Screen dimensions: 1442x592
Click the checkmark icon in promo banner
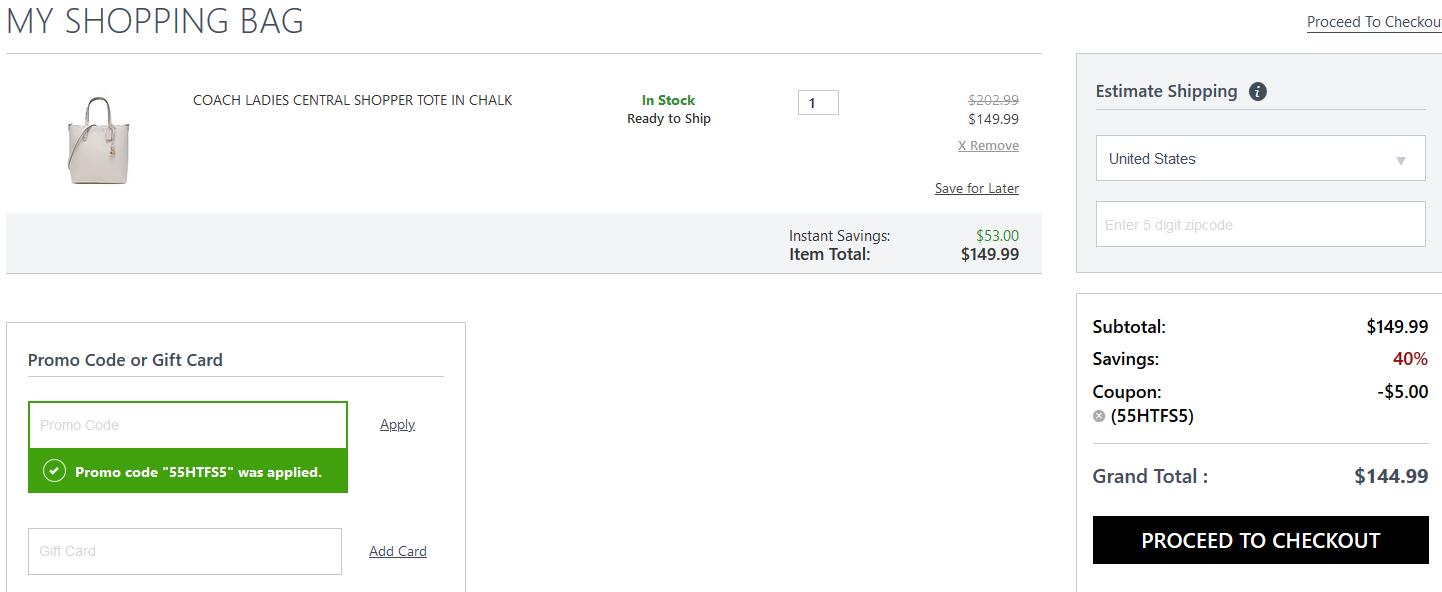point(55,471)
